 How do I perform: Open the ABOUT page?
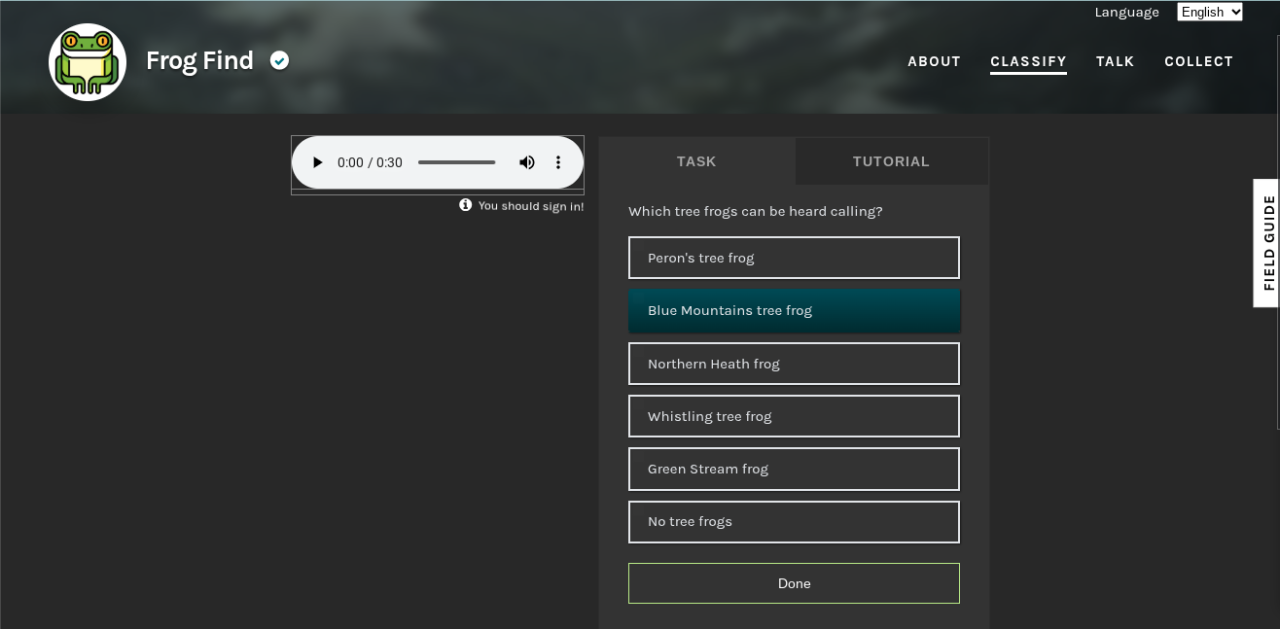pos(934,61)
